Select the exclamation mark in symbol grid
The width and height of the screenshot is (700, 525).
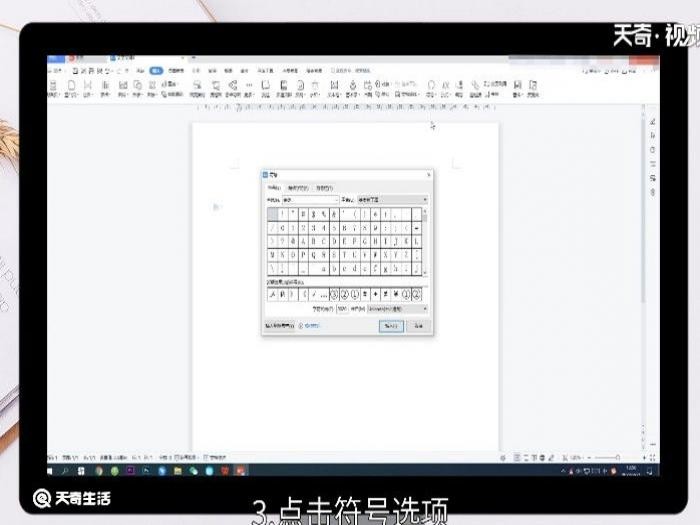point(283,214)
